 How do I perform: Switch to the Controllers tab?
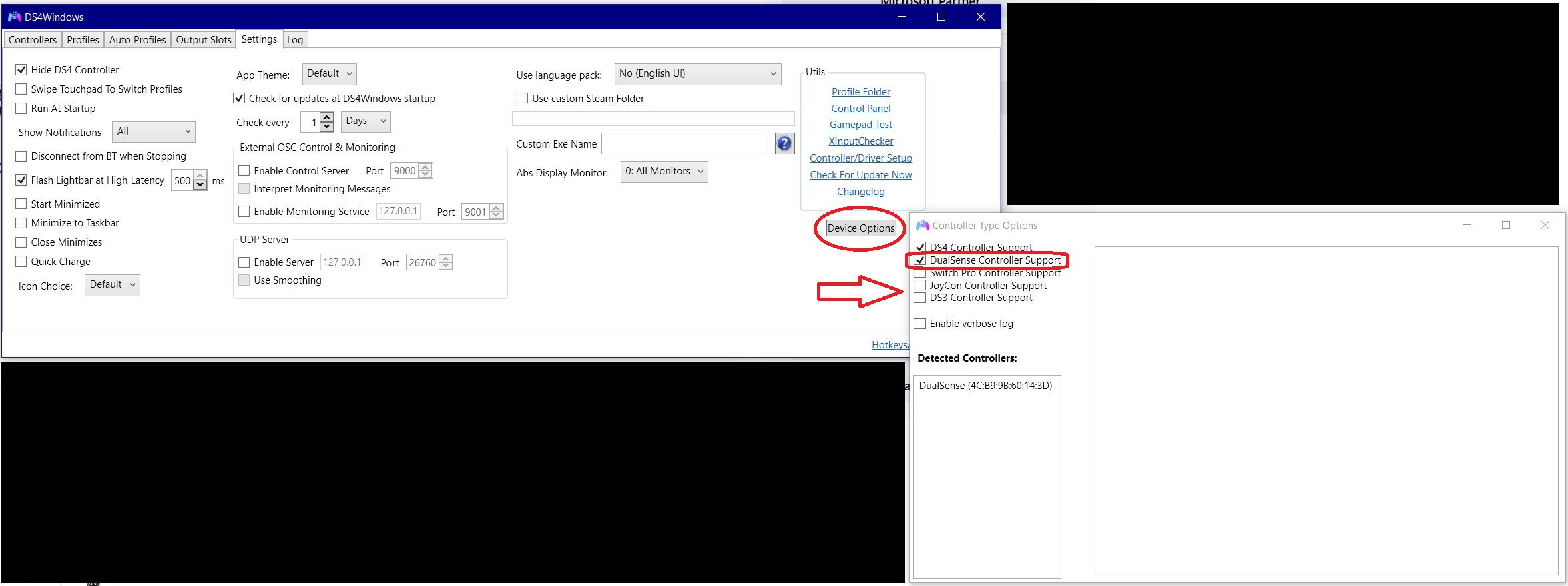33,40
